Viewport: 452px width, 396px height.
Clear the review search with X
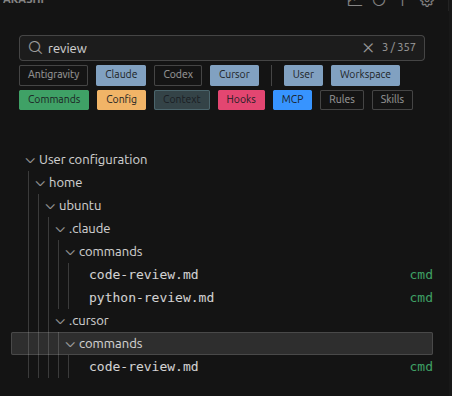pyautogui.click(x=368, y=48)
